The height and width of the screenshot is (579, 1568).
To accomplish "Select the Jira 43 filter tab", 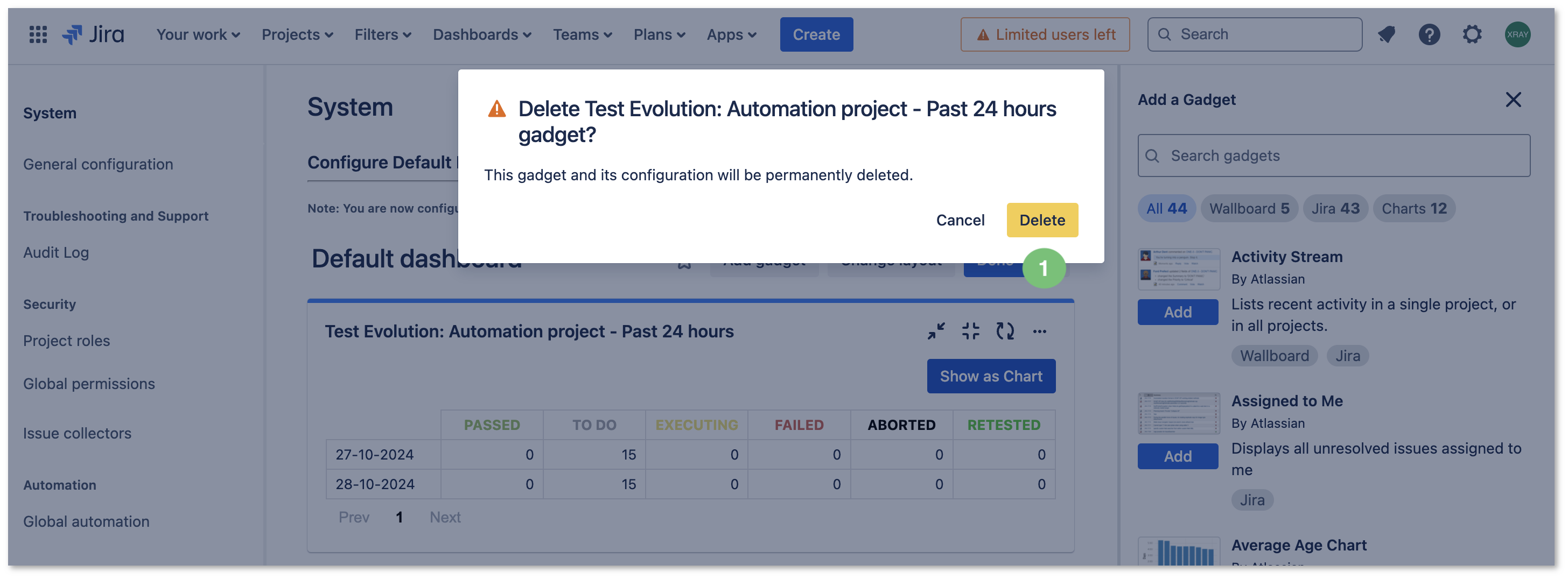I will tap(1335, 209).
